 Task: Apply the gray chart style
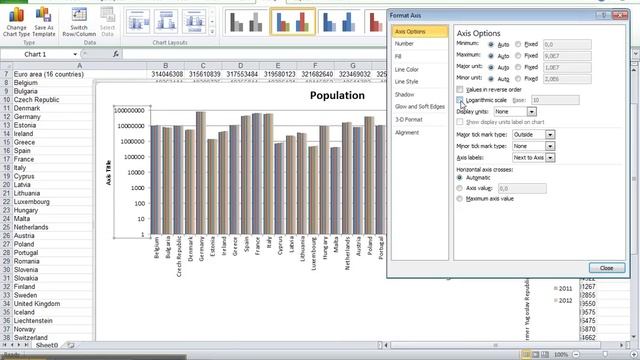(x=246, y=22)
